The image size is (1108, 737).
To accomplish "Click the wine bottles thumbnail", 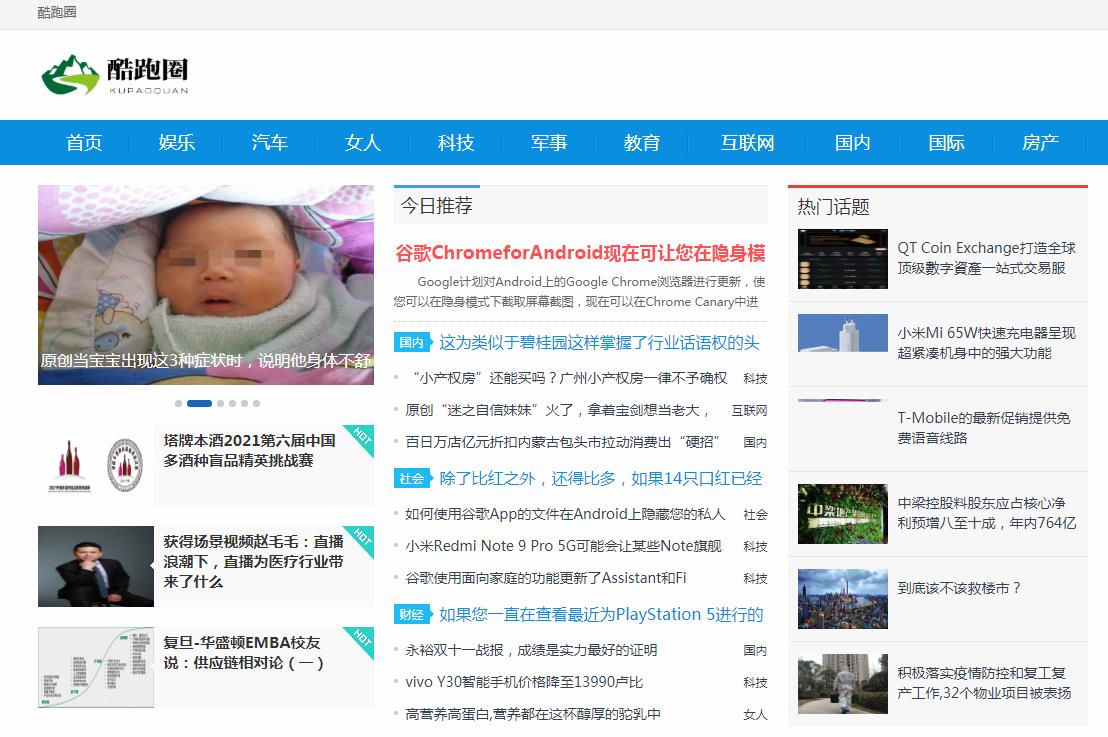I will [x=95, y=465].
